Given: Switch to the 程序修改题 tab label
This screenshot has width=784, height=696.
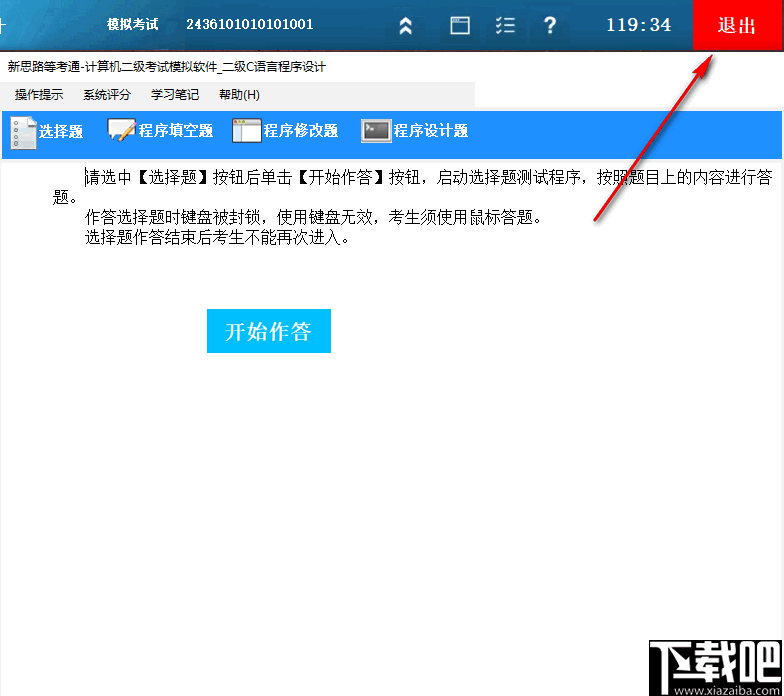Looking at the screenshot, I should click(300, 130).
